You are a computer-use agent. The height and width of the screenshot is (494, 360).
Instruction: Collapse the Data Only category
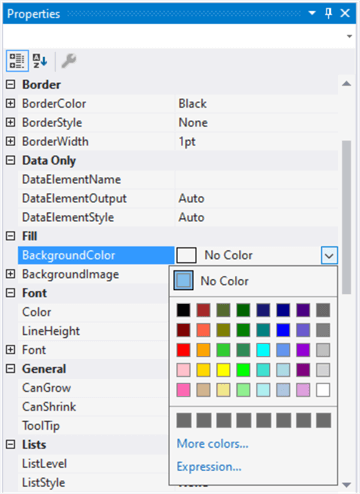coord(11,160)
